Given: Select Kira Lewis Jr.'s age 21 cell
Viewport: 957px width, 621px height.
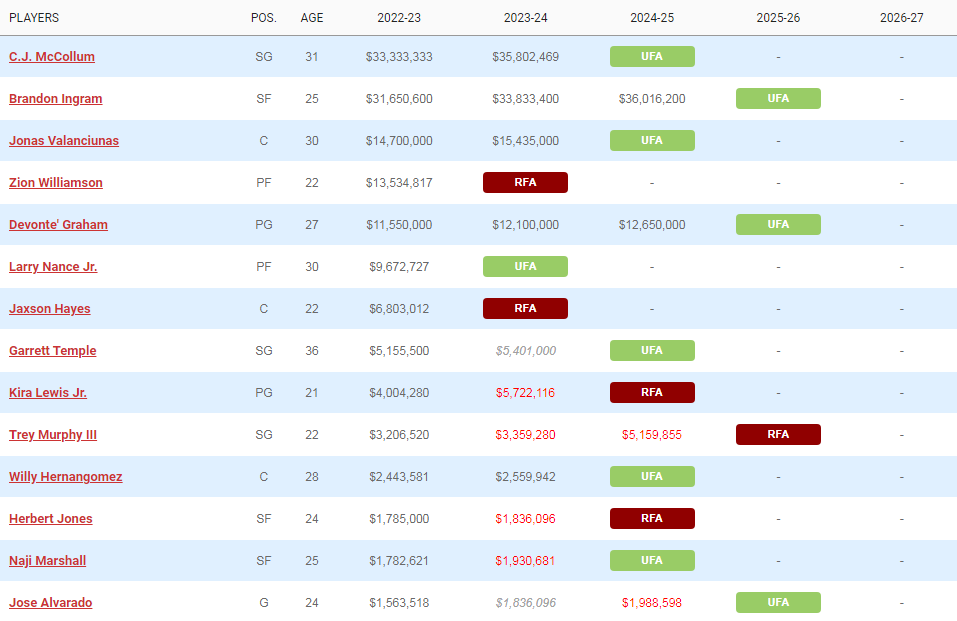Looking at the screenshot, I should point(312,393).
